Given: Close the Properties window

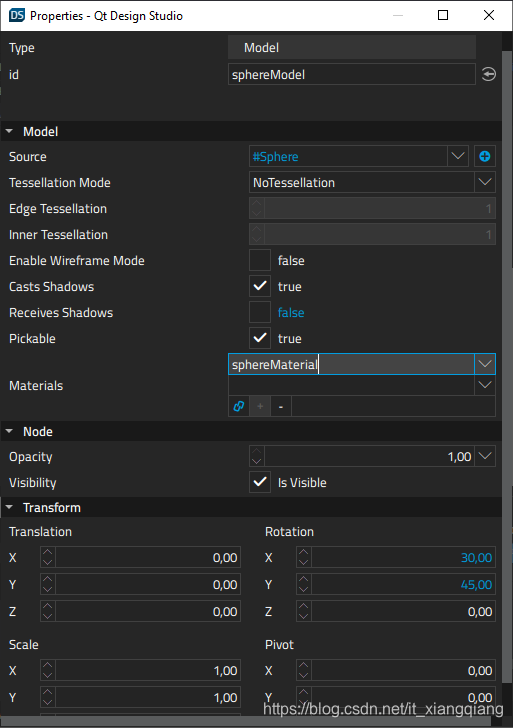Looking at the screenshot, I should tap(489, 15).
